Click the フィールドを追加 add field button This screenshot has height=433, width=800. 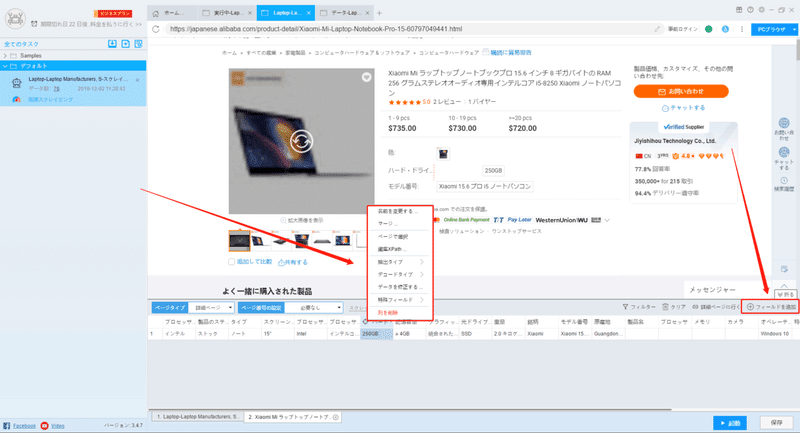(771, 307)
